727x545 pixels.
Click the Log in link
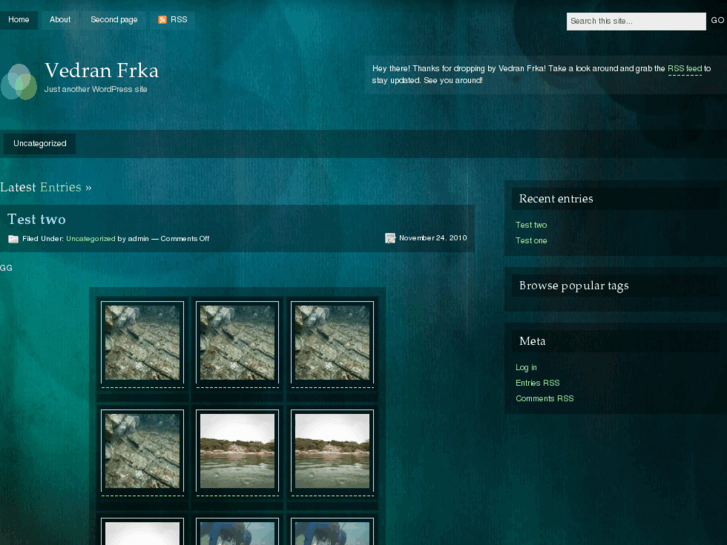pos(526,367)
